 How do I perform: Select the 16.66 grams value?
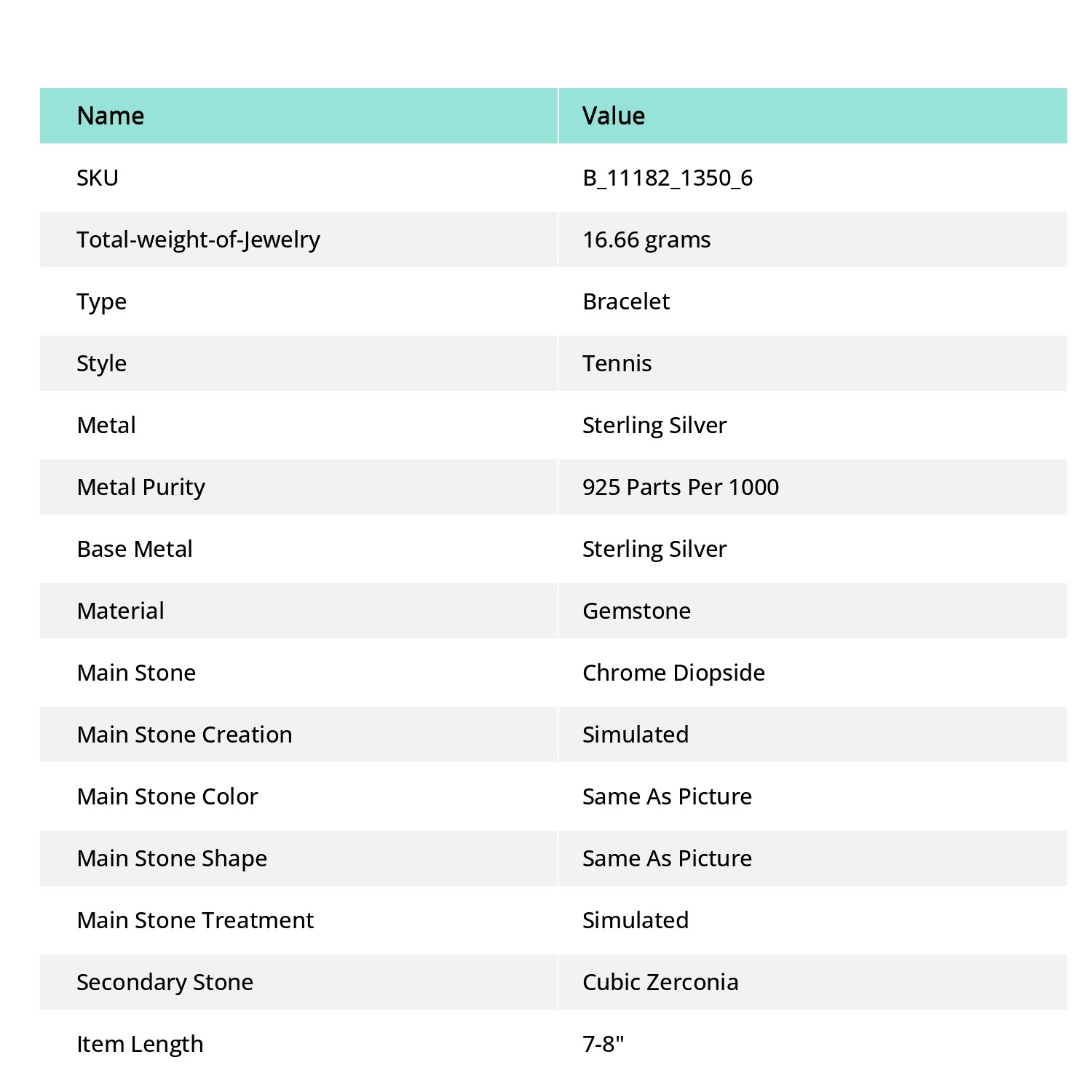point(646,240)
